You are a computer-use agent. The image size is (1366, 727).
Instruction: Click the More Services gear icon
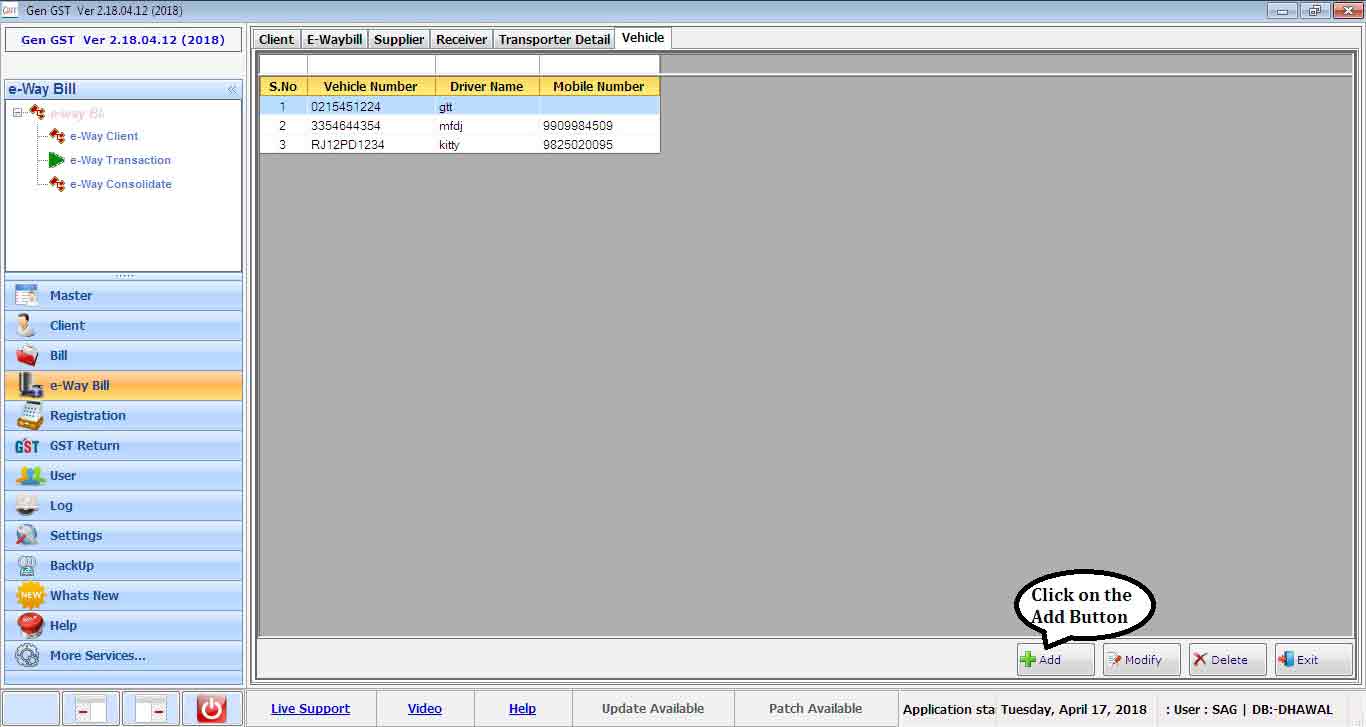click(27, 656)
